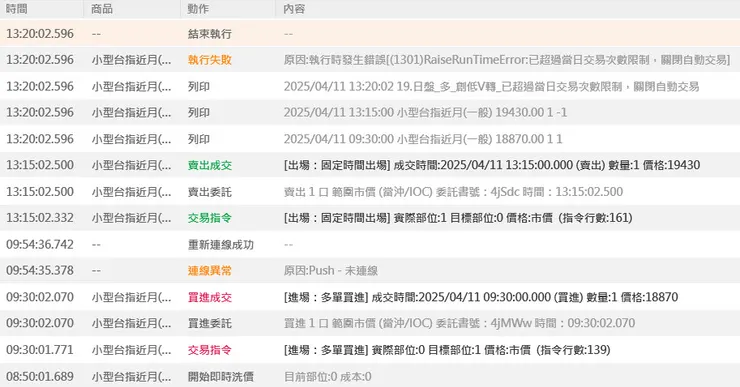The image size is (740, 387).
Task: Select the 原因:Push - 未連線 message
Action: point(330,271)
